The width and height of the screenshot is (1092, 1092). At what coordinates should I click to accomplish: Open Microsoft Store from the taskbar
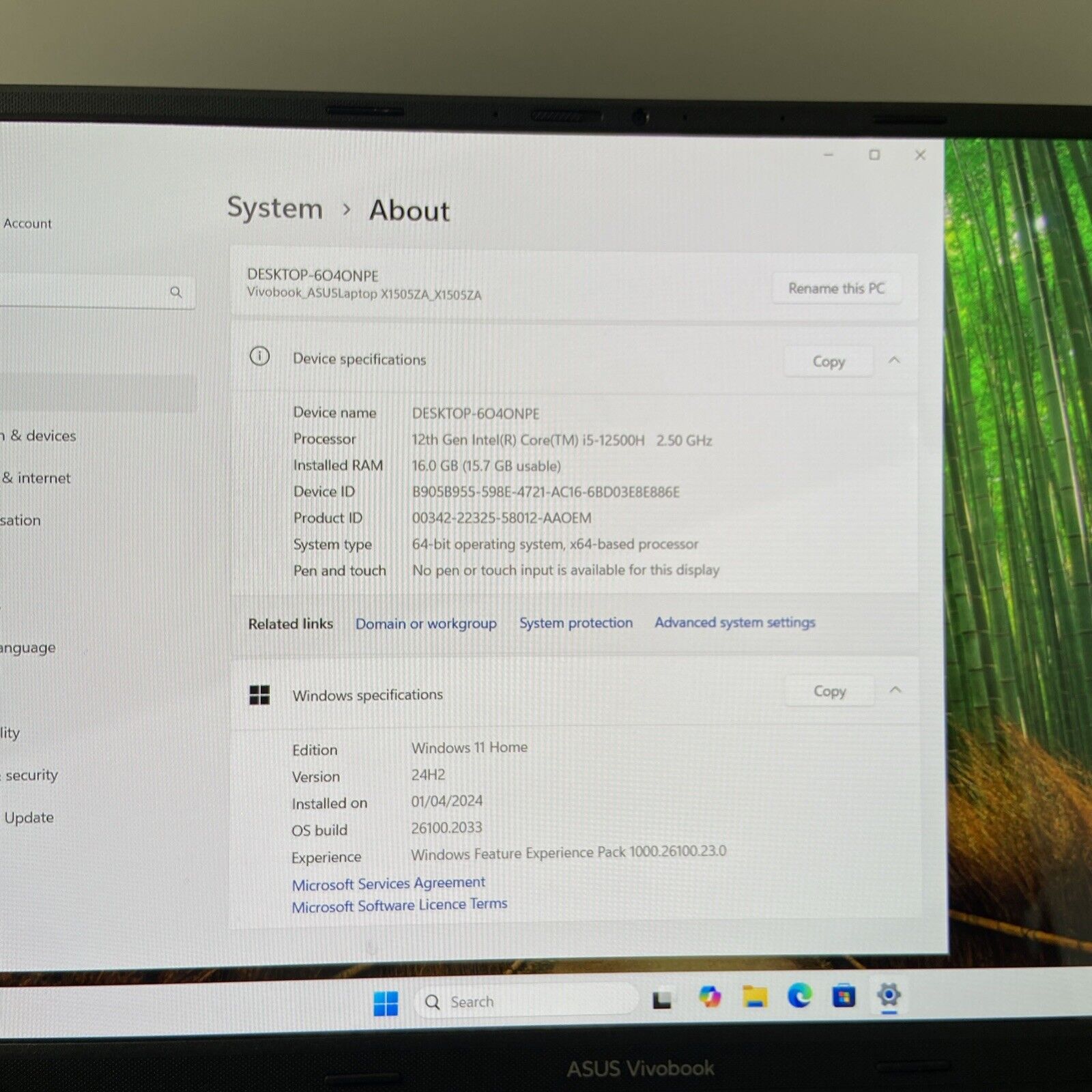pyautogui.click(x=844, y=996)
